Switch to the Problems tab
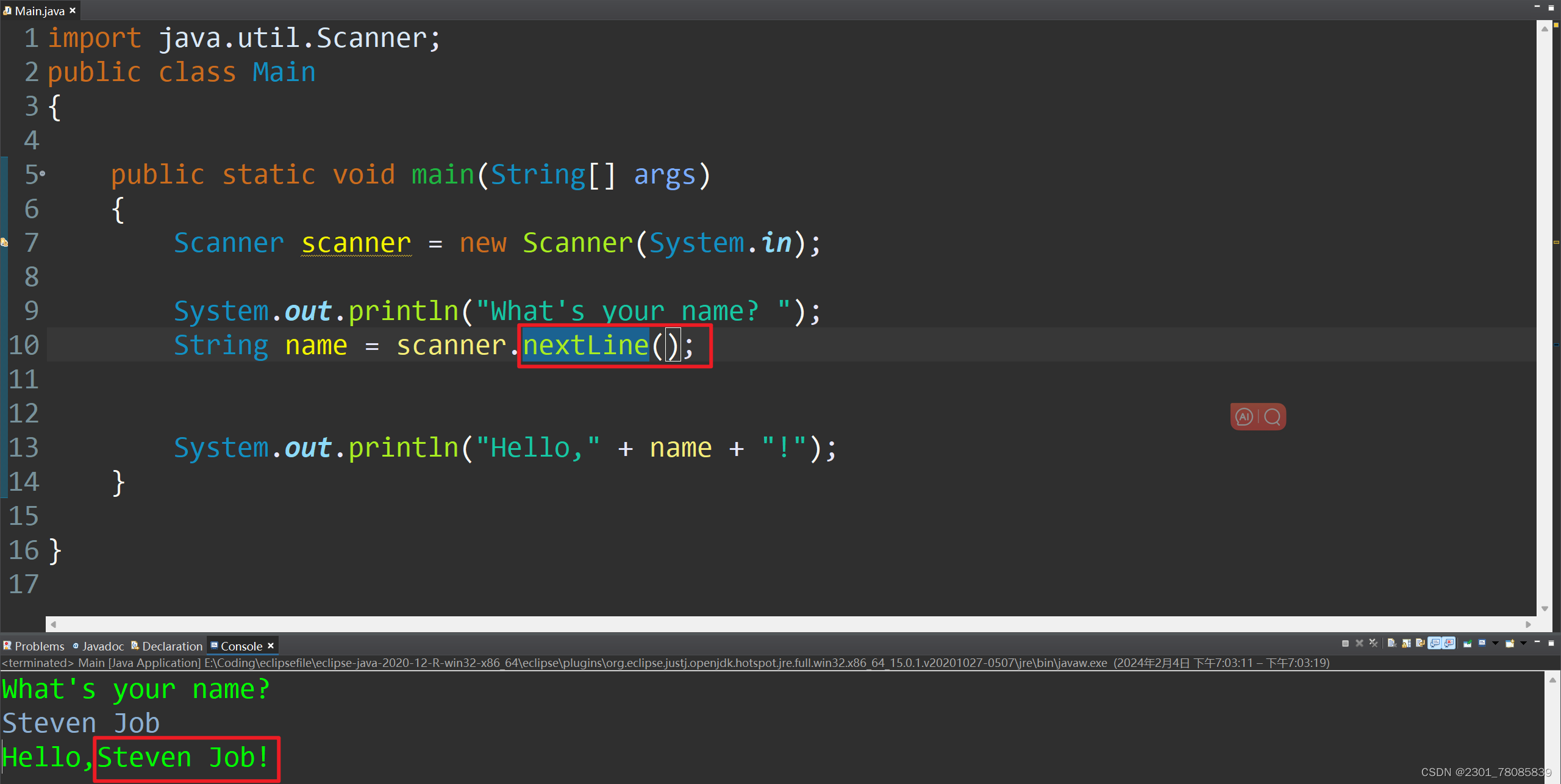This screenshot has width=1561, height=784. [x=34, y=646]
